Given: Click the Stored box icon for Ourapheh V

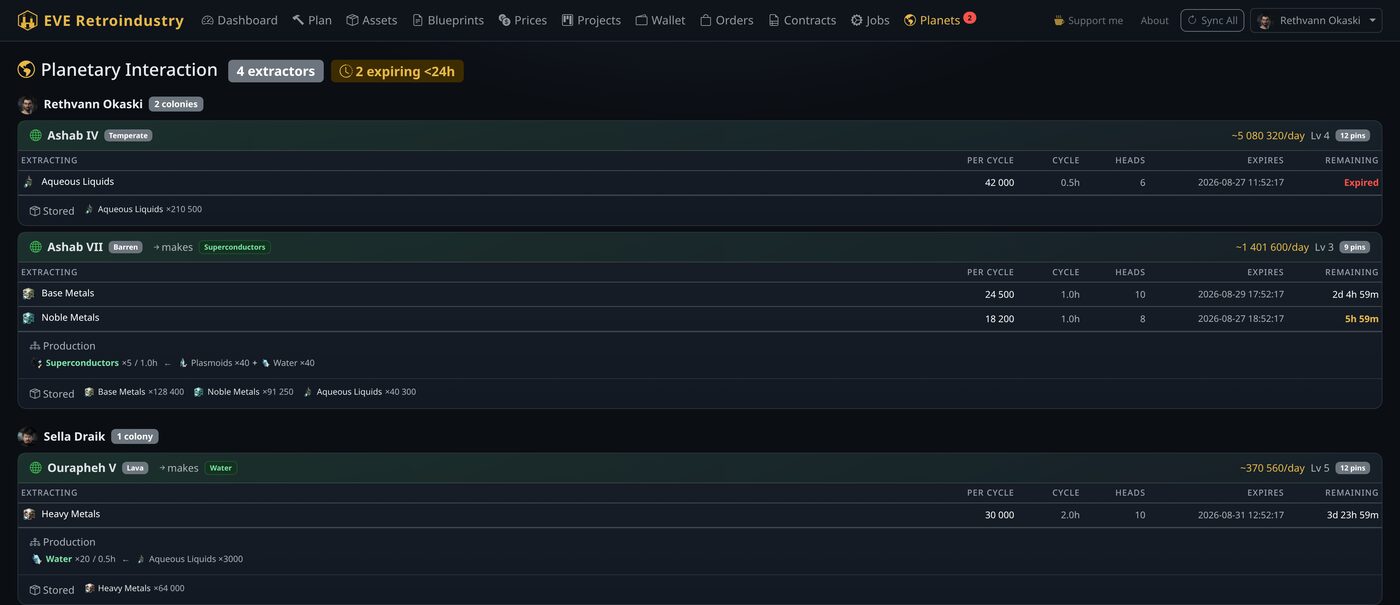Looking at the screenshot, I should (x=35, y=590).
